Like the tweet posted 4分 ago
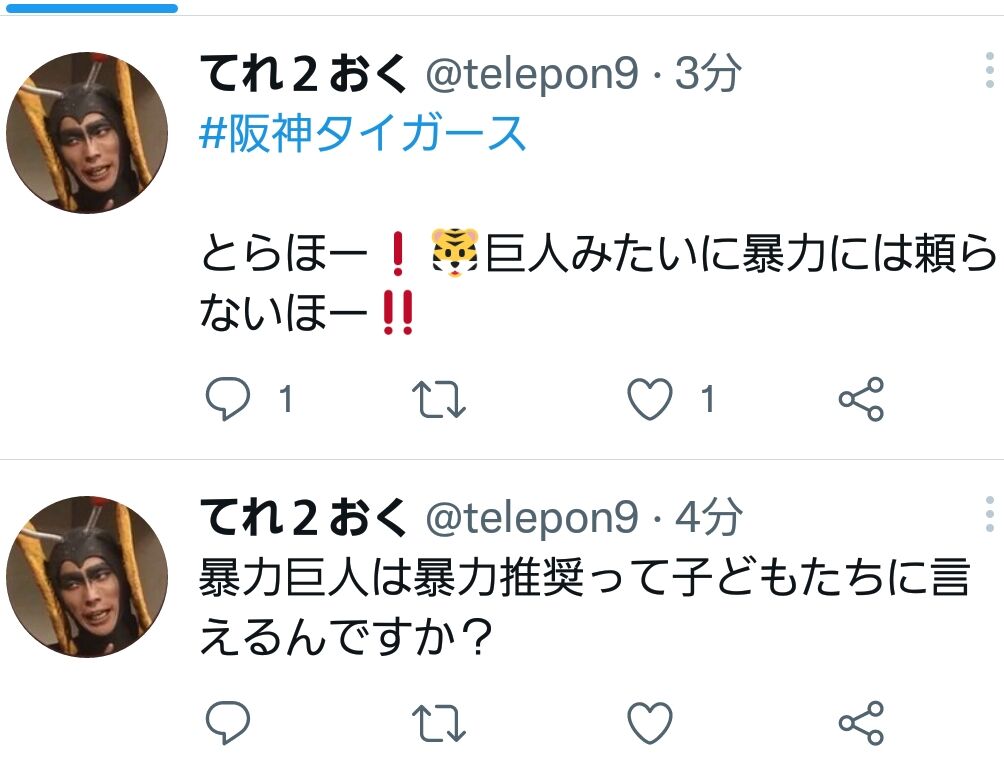This screenshot has width=1004, height=781. click(650, 723)
